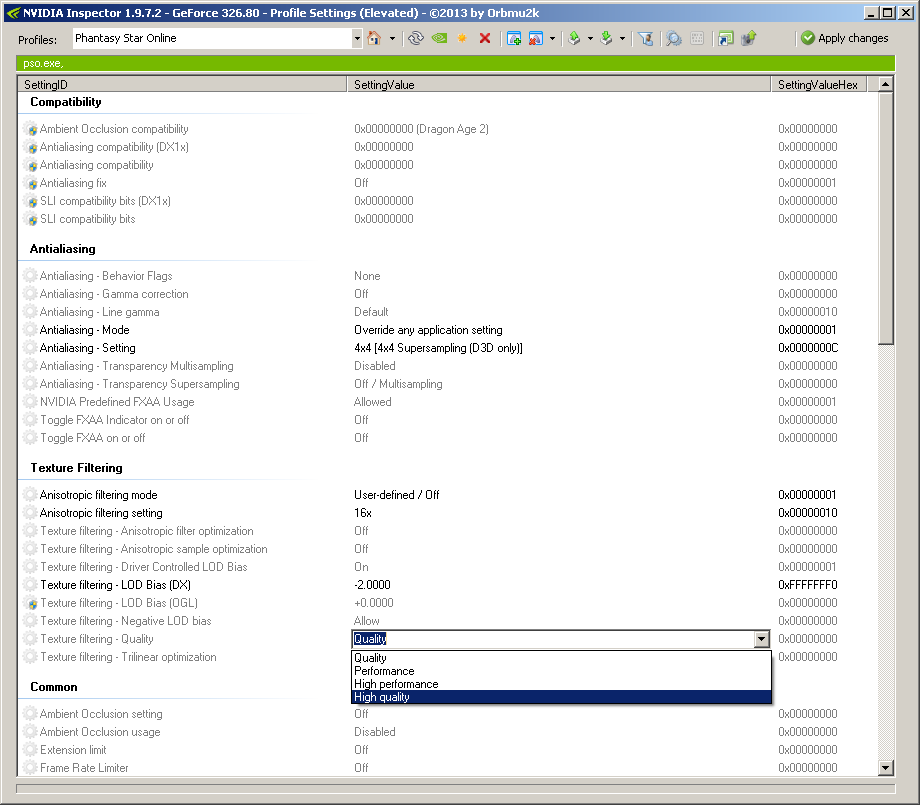Click the GPU card with green arrow icon
The height and width of the screenshot is (805, 920).
(x=749, y=38)
